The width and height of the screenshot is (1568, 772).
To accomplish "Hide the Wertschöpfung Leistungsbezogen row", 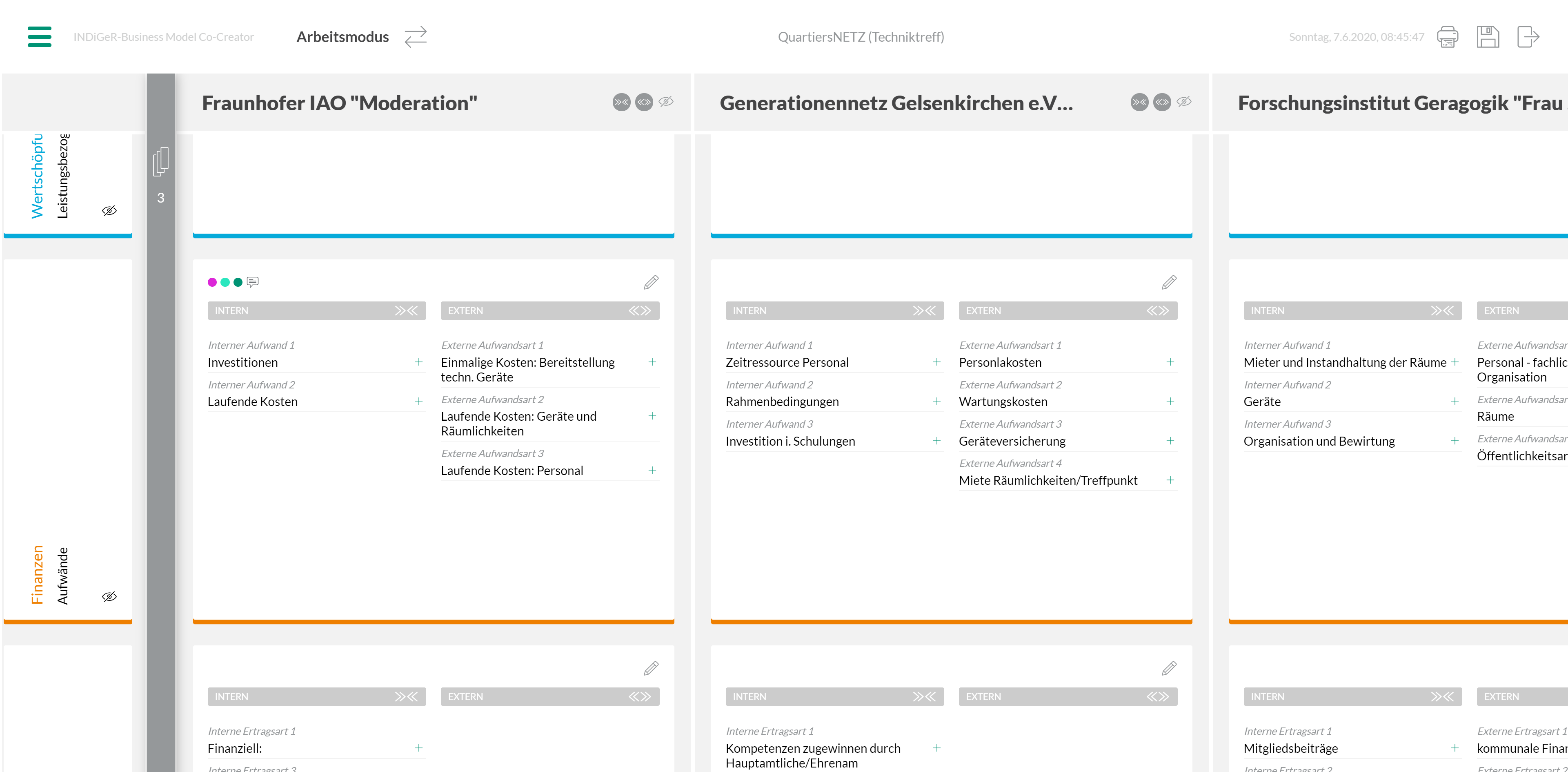I will click(109, 211).
